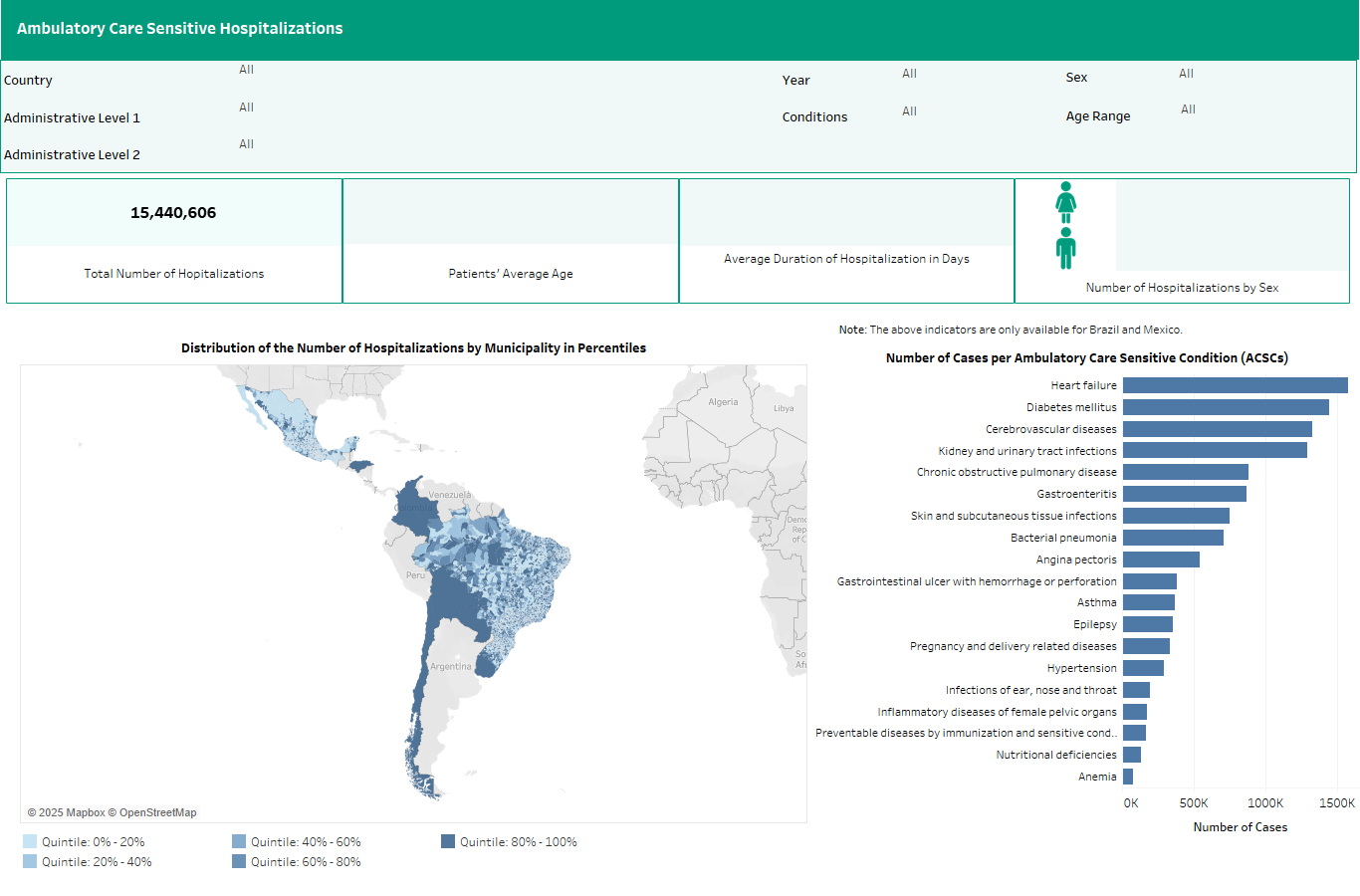Click the Asthma label in the bar chart
Screen dimensions: 1360x896
[1097, 602]
